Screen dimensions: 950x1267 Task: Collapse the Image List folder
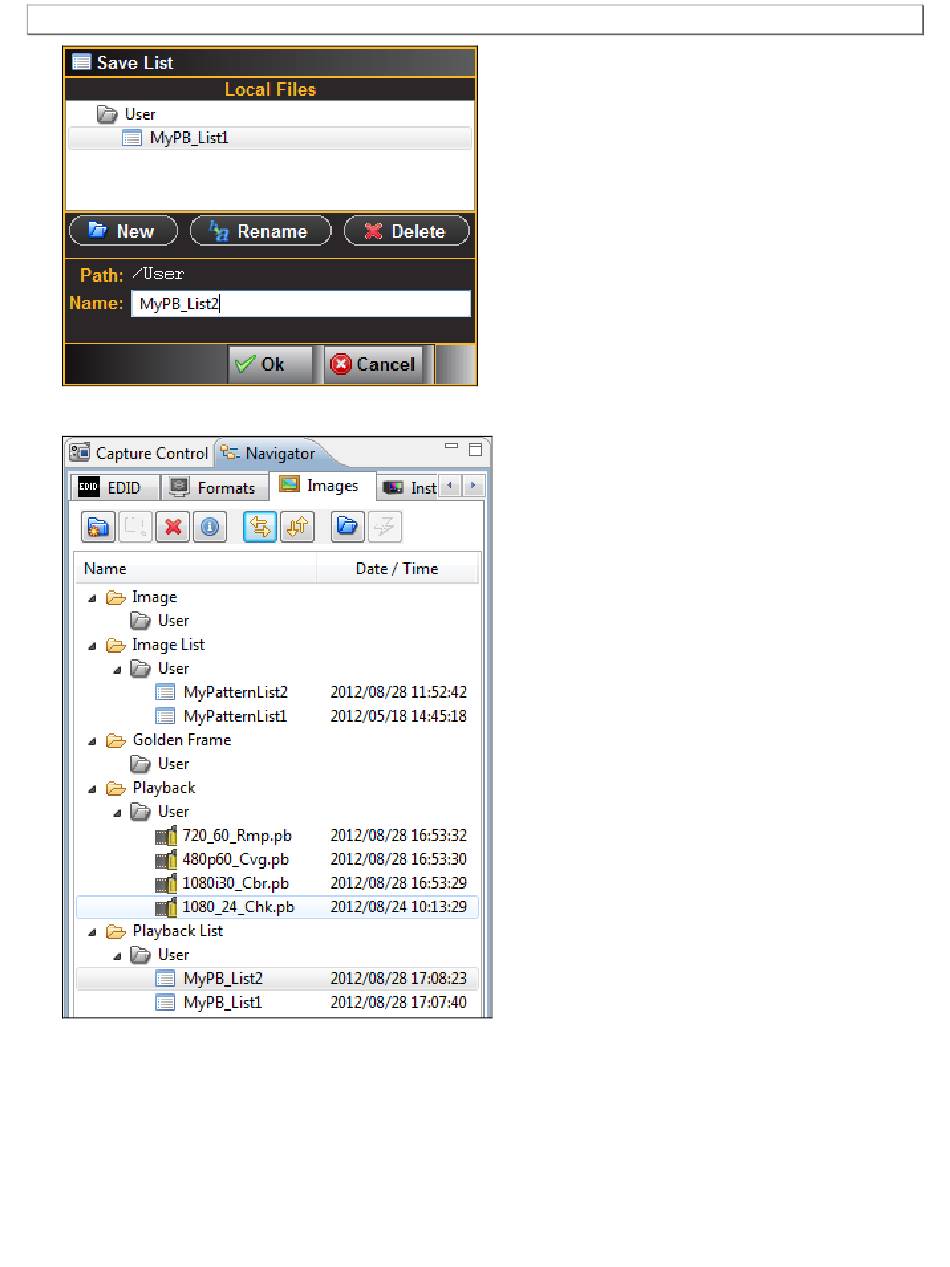(x=93, y=645)
